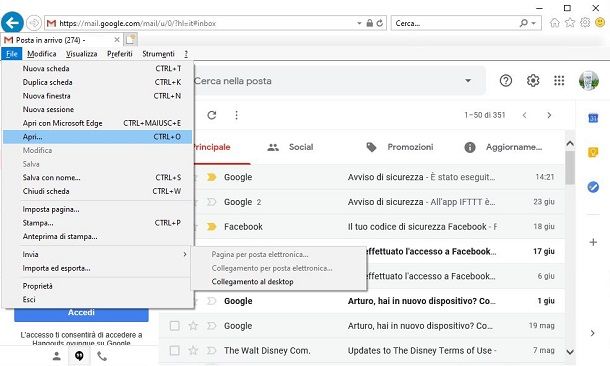Open a new tab with the new-tab button
Viewport: 610px width, 366px height.
(x=131, y=40)
